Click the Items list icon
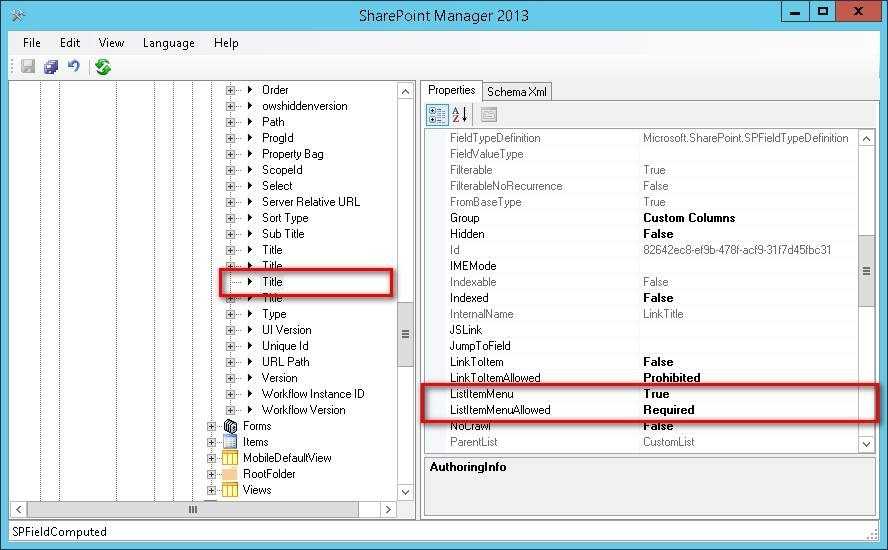The width and height of the screenshot is (888, 550). [230, 442]
